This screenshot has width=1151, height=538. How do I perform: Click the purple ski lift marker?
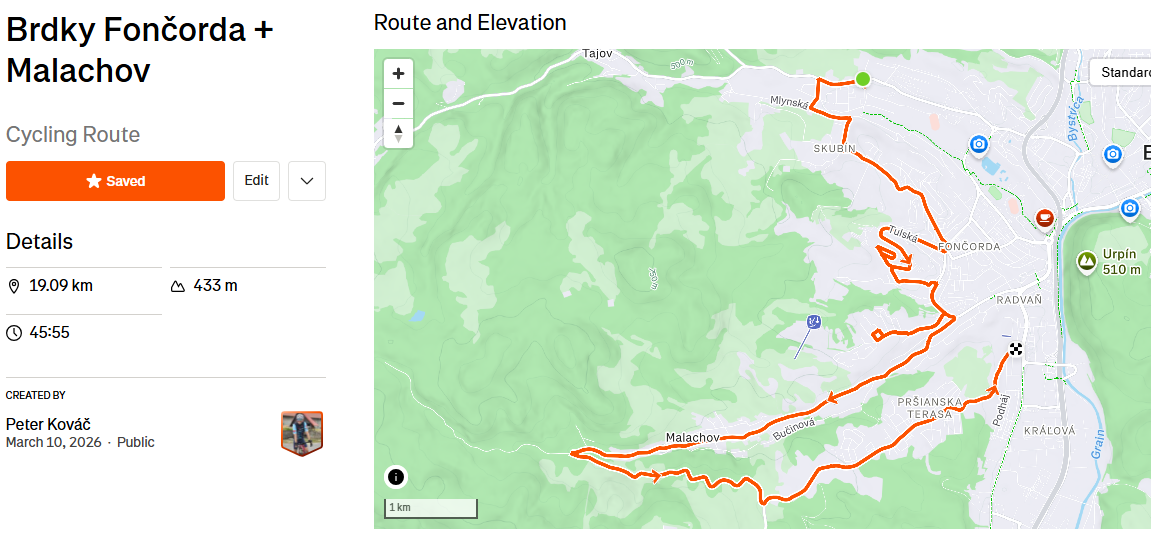point(813,322)
